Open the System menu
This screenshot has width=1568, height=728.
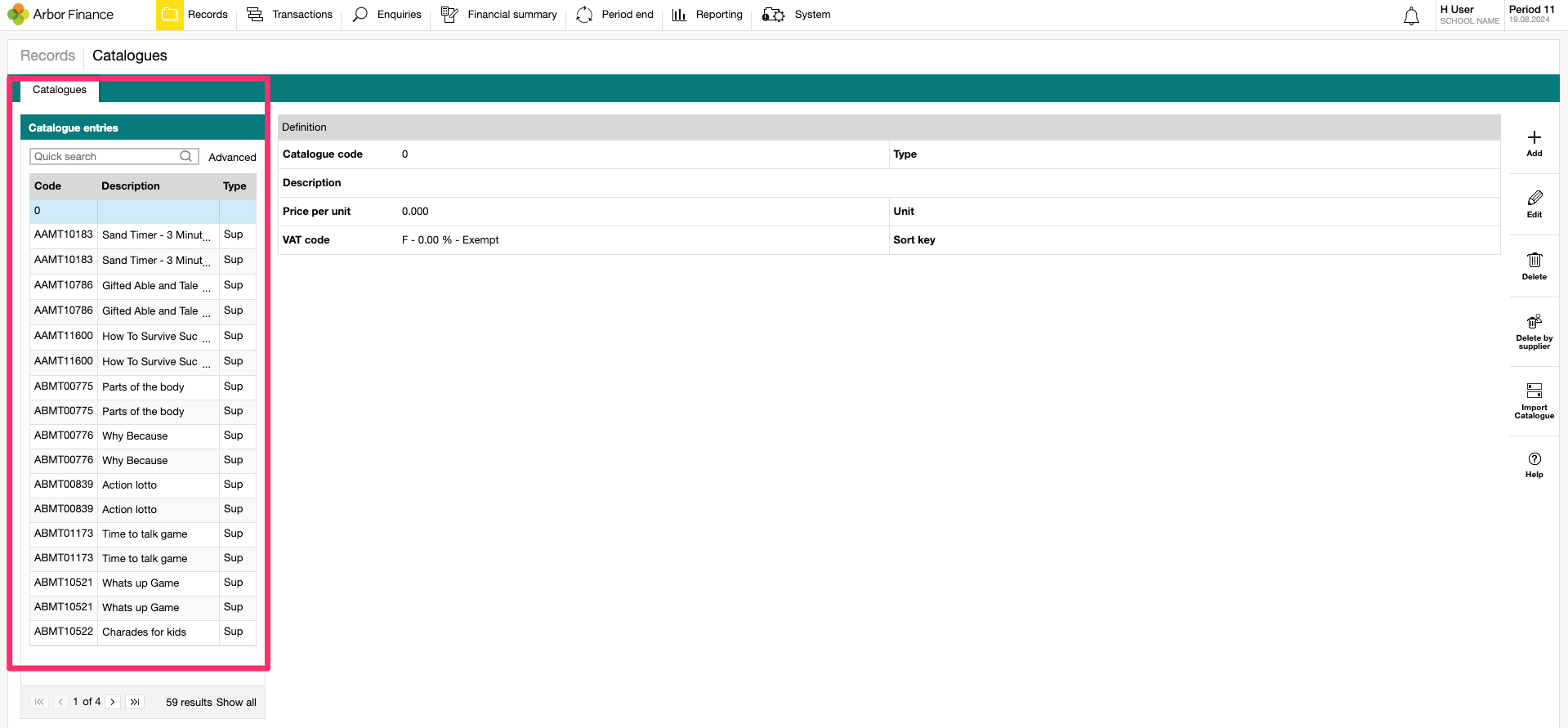tap(796, 15)
